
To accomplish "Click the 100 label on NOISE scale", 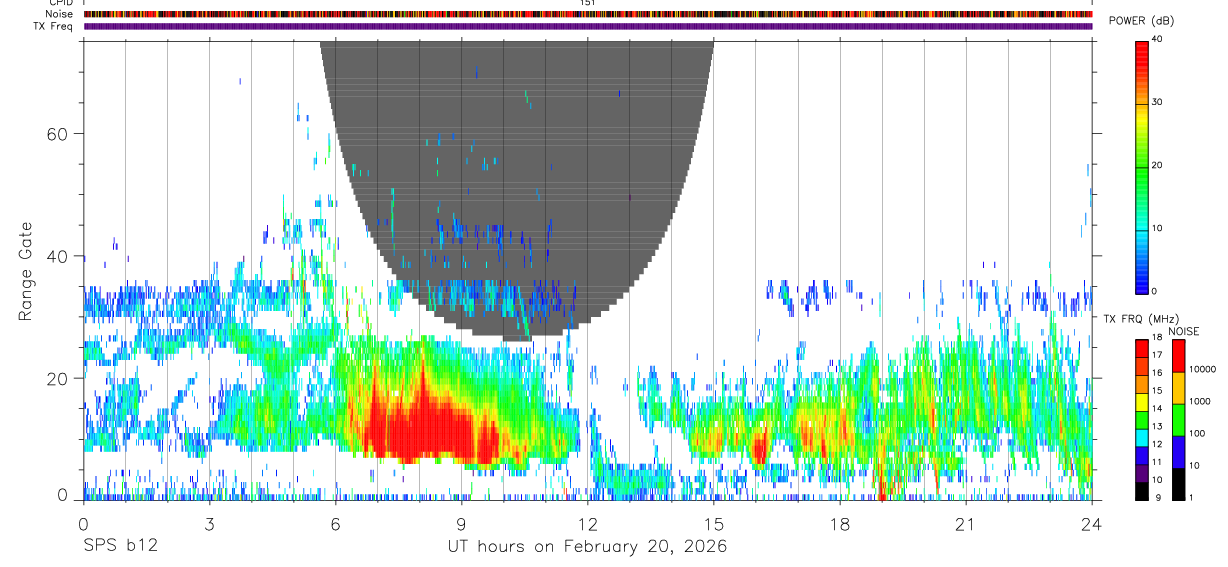I will (1197, 433).
